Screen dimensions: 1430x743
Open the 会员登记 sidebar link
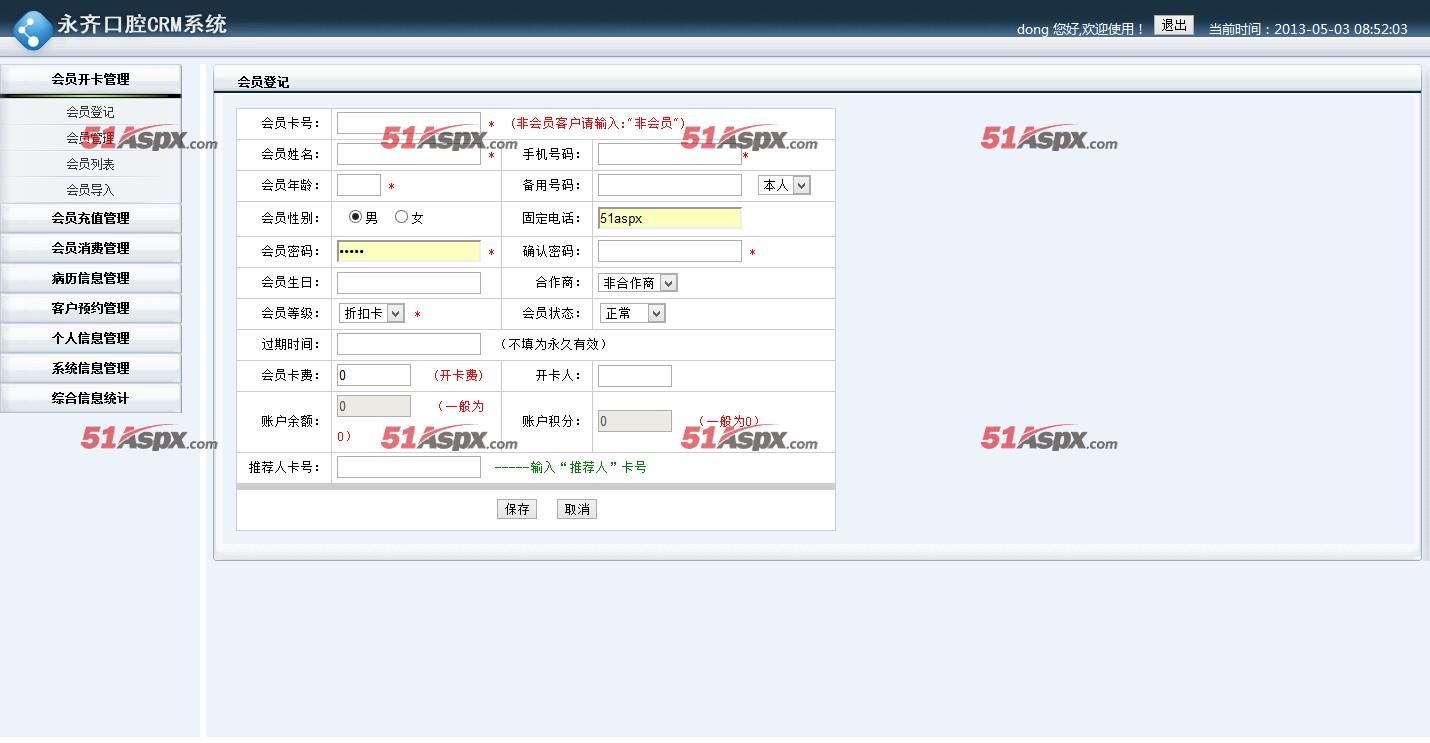tap(91, 112)
